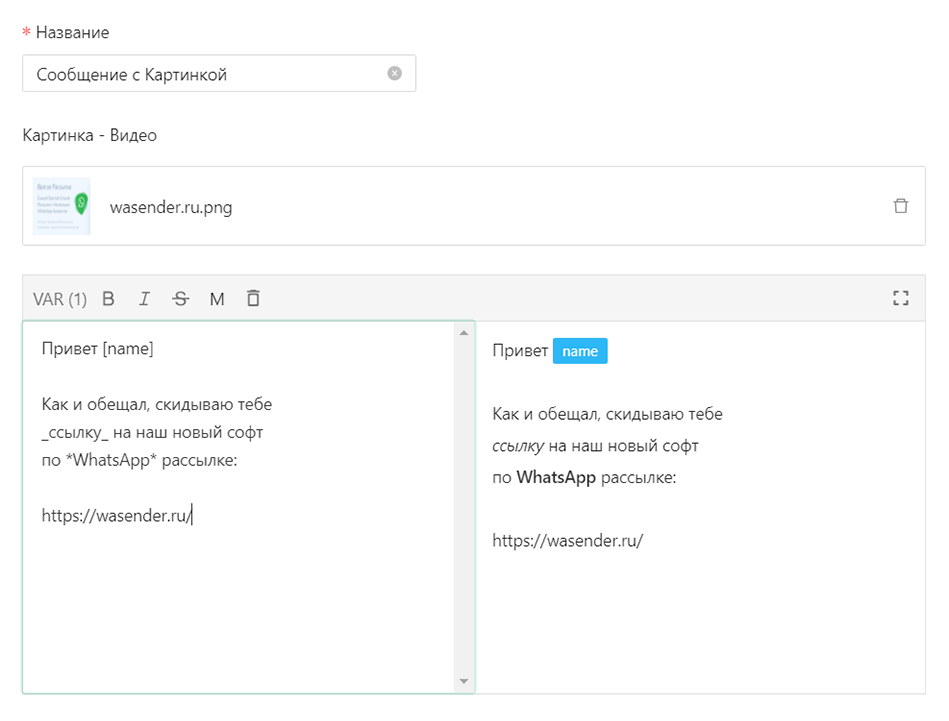Apply monospace formatting with the M button
The image size is (949, 721).
tap(216, 298)
